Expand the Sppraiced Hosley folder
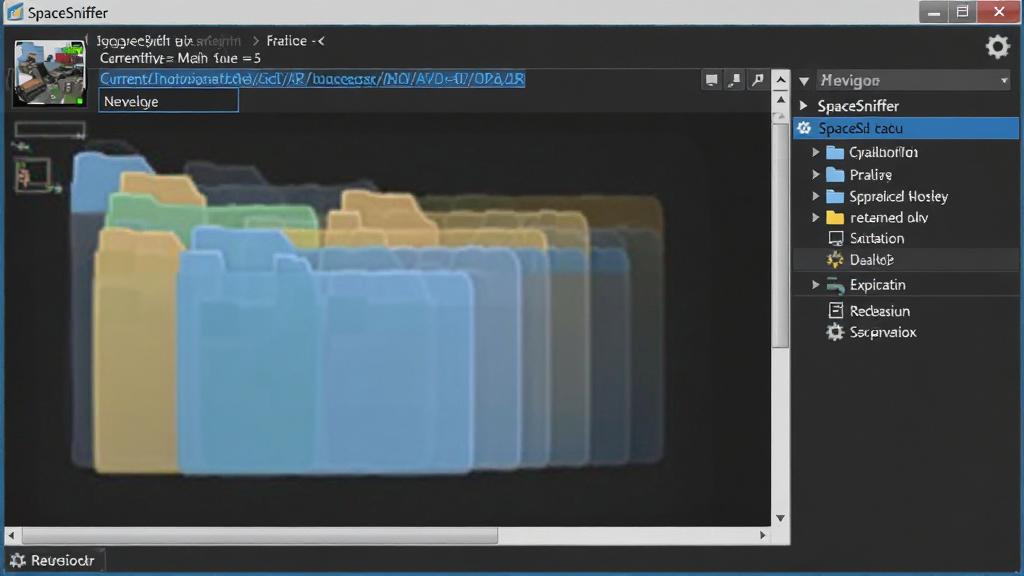This screenshot has height=576, width=1024. tap(816, 196)
